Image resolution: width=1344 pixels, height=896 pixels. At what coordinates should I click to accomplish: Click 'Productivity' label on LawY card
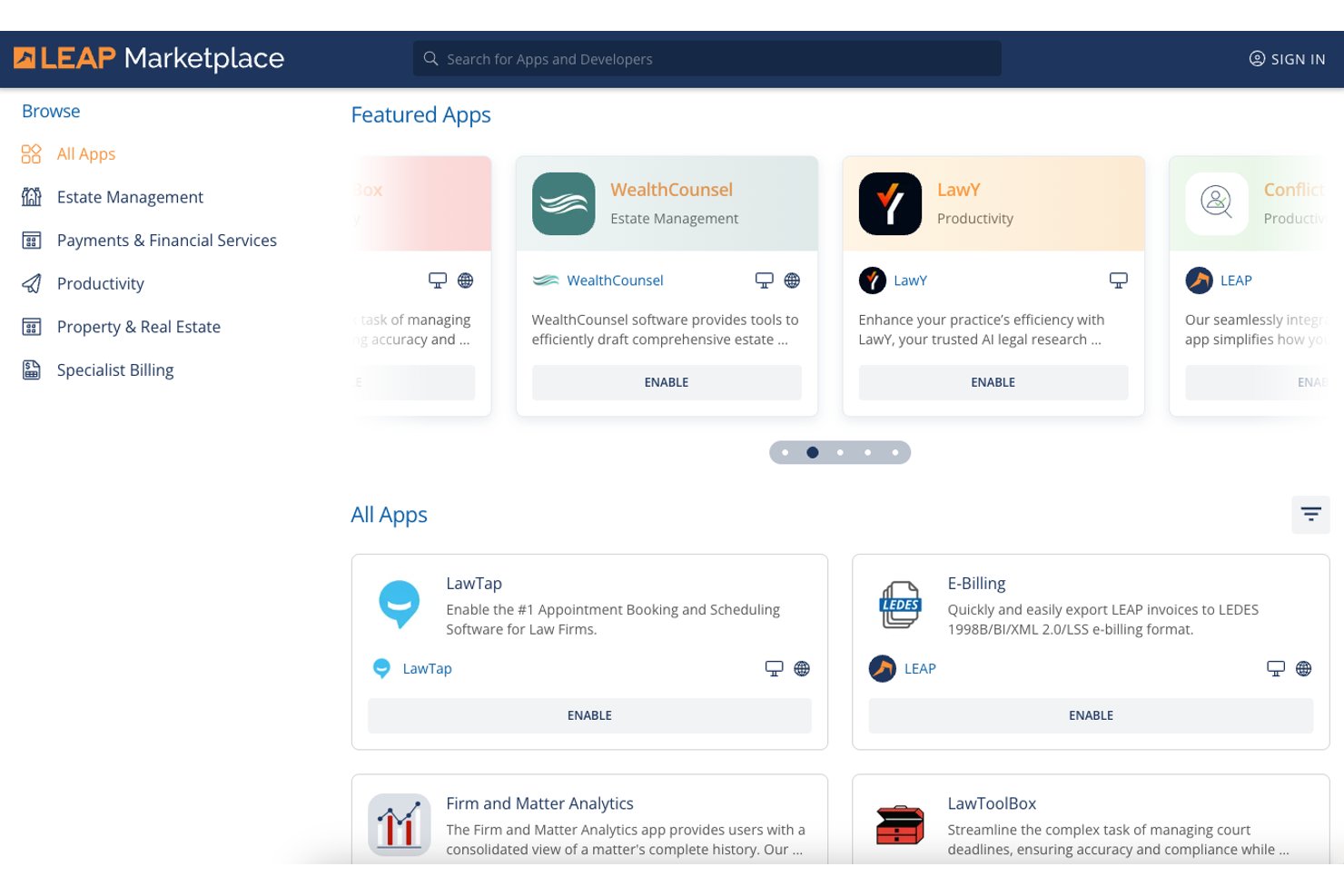[x=975, y=219]
